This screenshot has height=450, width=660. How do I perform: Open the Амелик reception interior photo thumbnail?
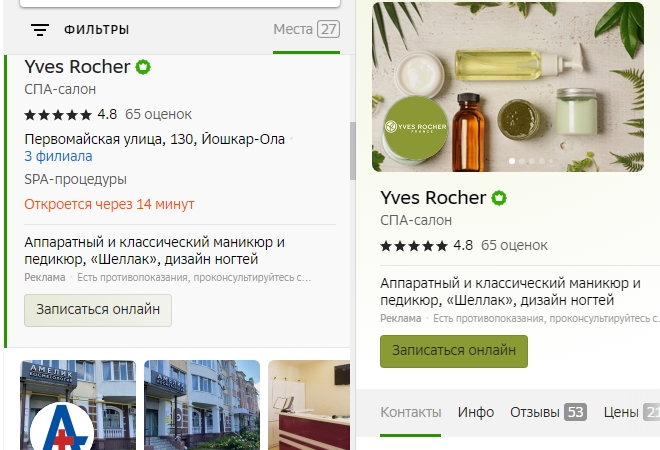click(309, 405)
